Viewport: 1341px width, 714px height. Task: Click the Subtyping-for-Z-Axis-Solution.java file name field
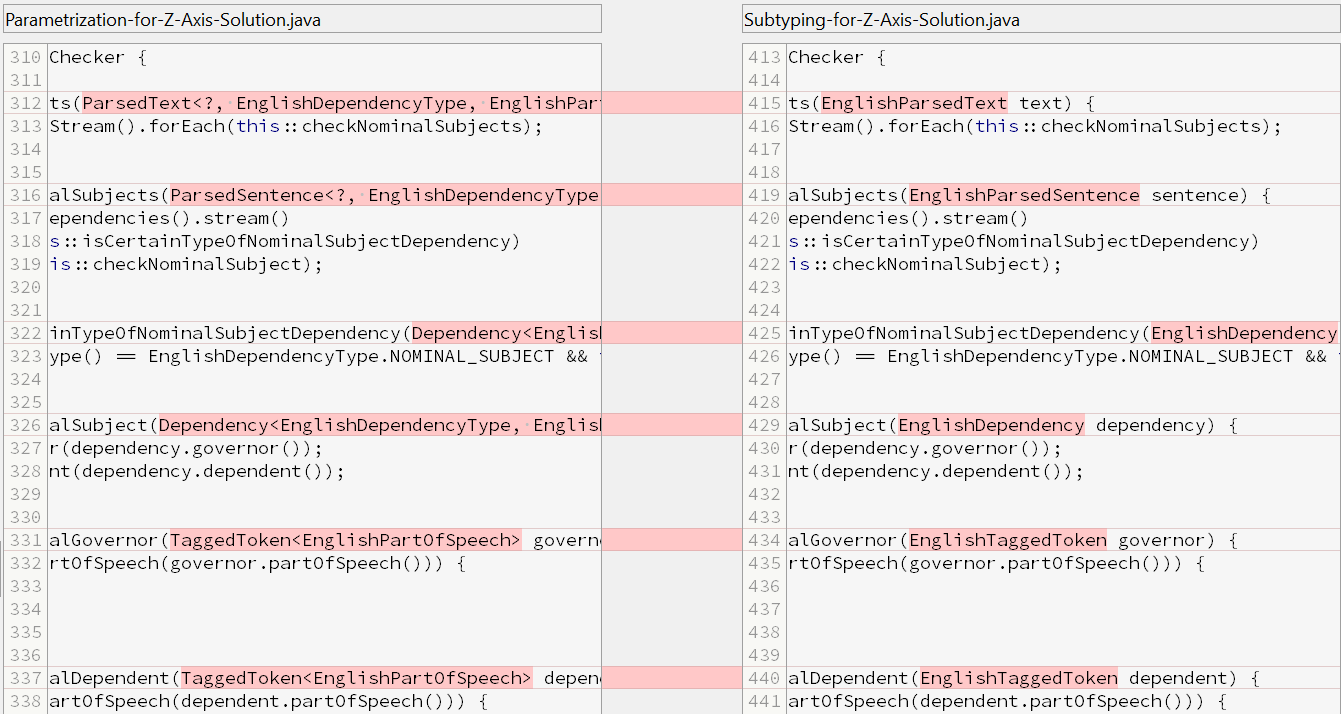click(x=1040, y=19)
